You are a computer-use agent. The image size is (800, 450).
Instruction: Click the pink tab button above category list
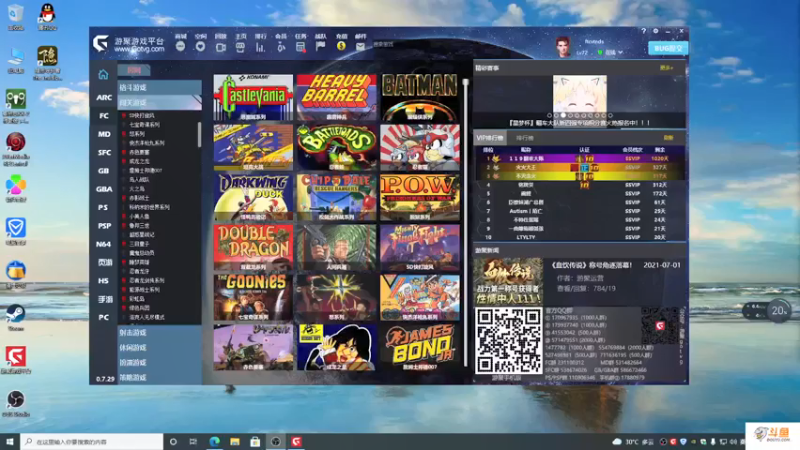pyautogui.click(x=134, y=70)
